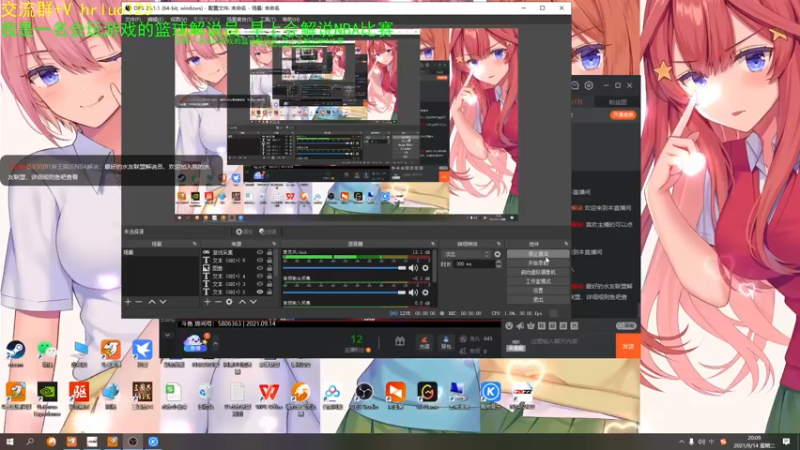The height and width of the screenshot is (450, 800).
Task: Remove scene with minus icon in Scenes panel
Action: (139, 302)
